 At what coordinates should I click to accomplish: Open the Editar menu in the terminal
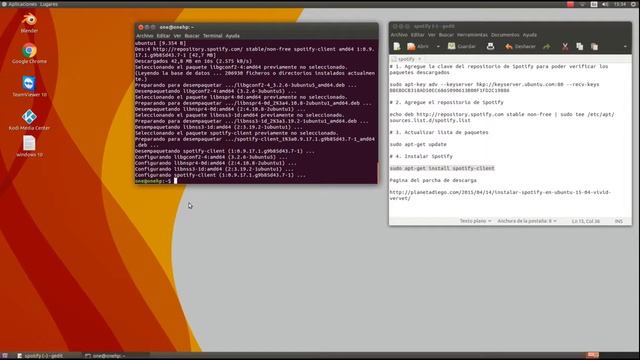pyautogui.click(x=163, y=36)
